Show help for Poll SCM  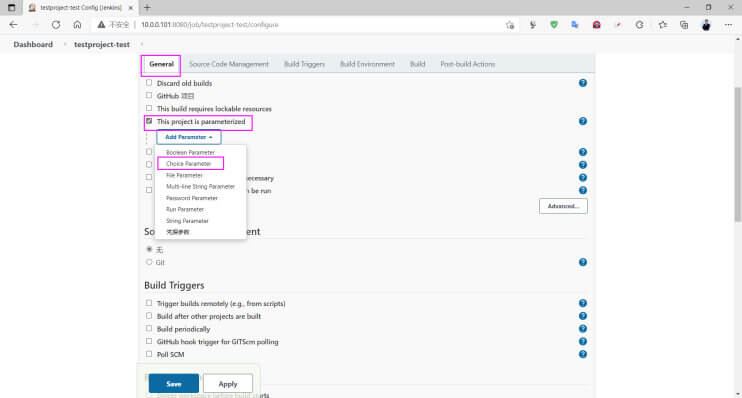pos(583,354)
